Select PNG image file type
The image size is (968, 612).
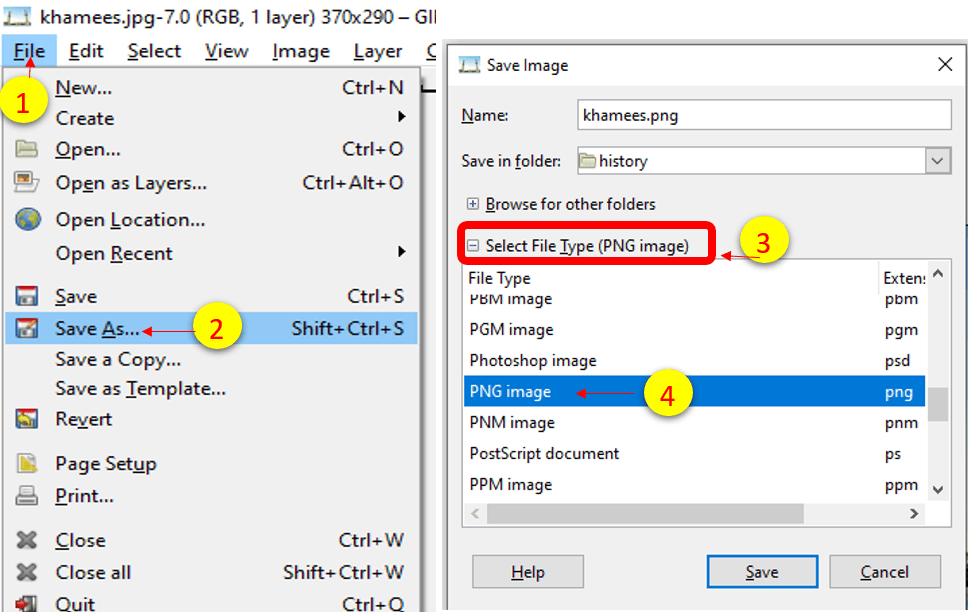(x=695, y=391)
